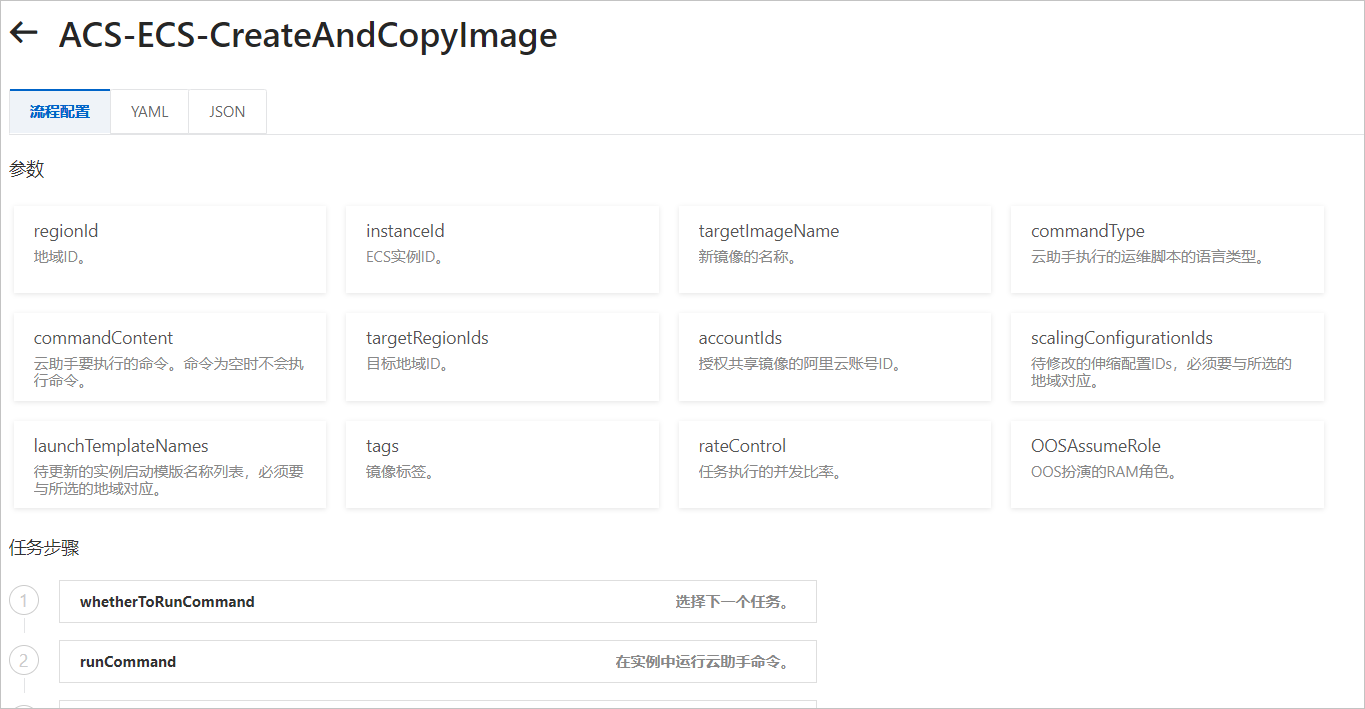Click step number 1 circle
Image resolution: width=1365 pixels, height=709 pixels.
tap(24, 601)
